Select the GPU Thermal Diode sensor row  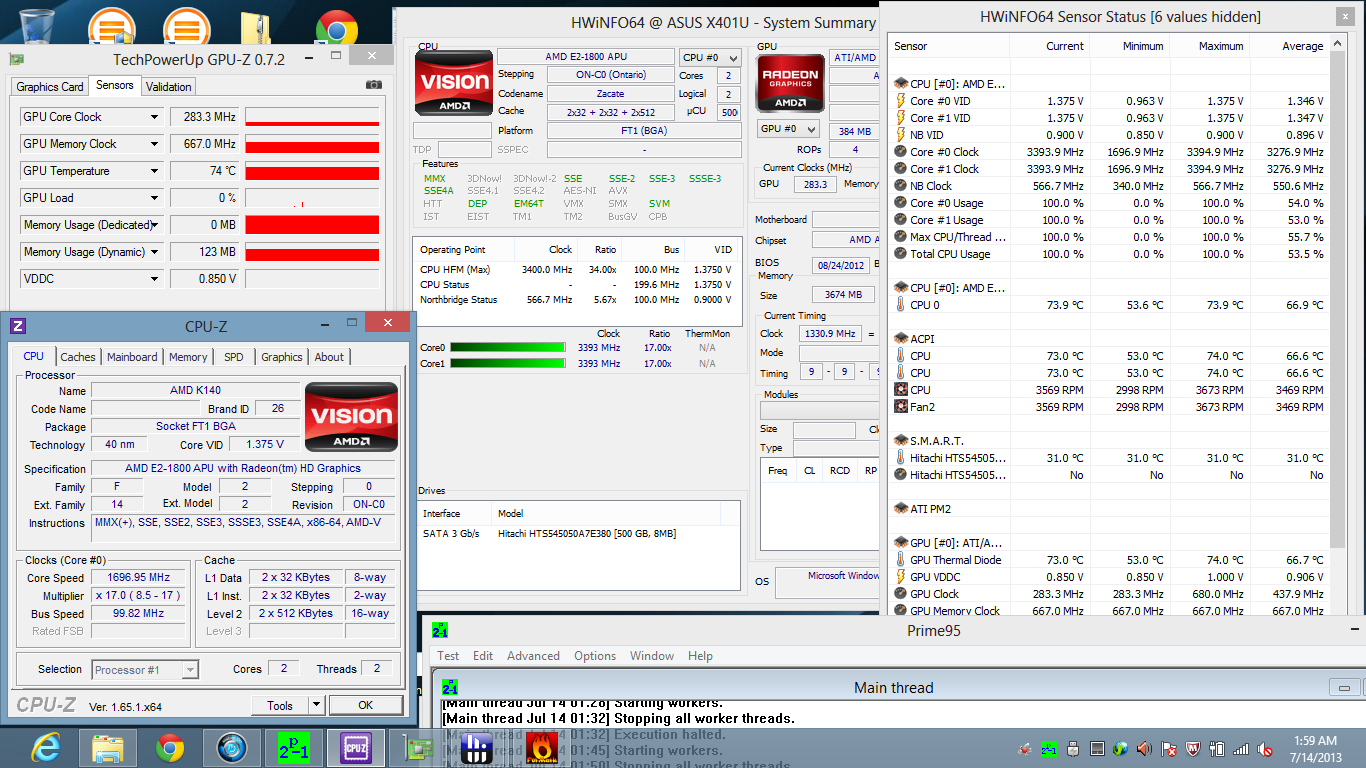point(1110,560)
